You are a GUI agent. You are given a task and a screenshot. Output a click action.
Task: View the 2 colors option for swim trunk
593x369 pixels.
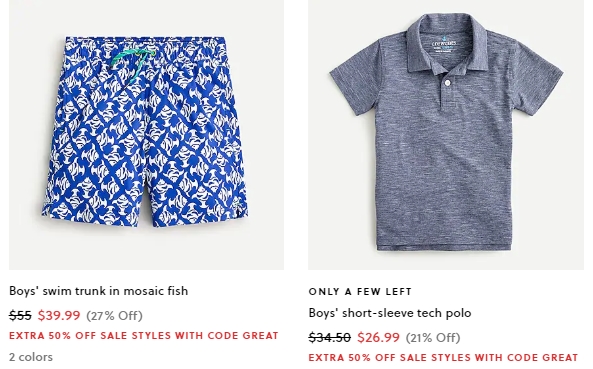(31, 357)
